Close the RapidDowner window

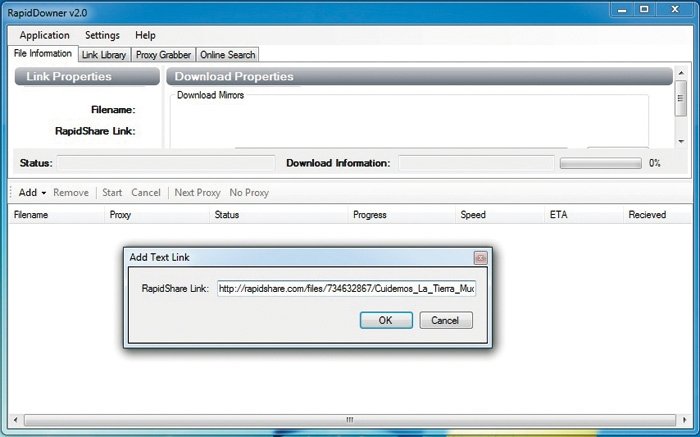[x=675, y=10]
